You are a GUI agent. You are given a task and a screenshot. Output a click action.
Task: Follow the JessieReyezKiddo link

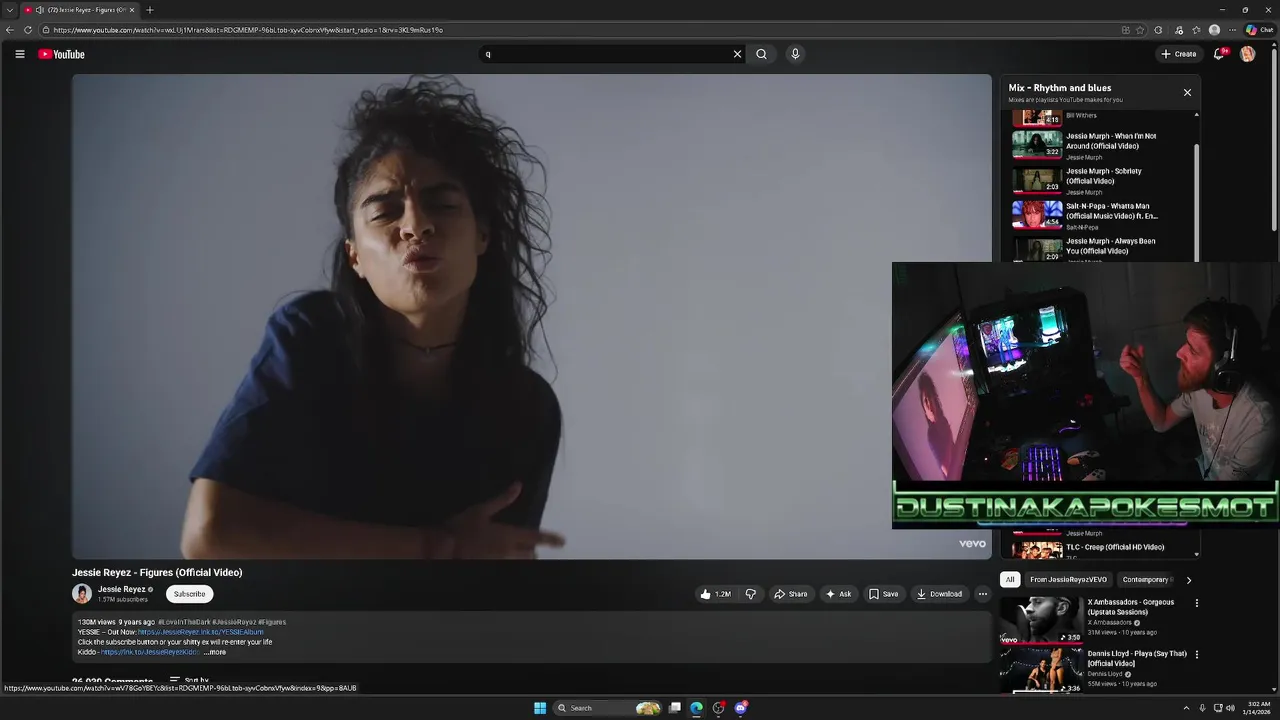pos(150,652)
